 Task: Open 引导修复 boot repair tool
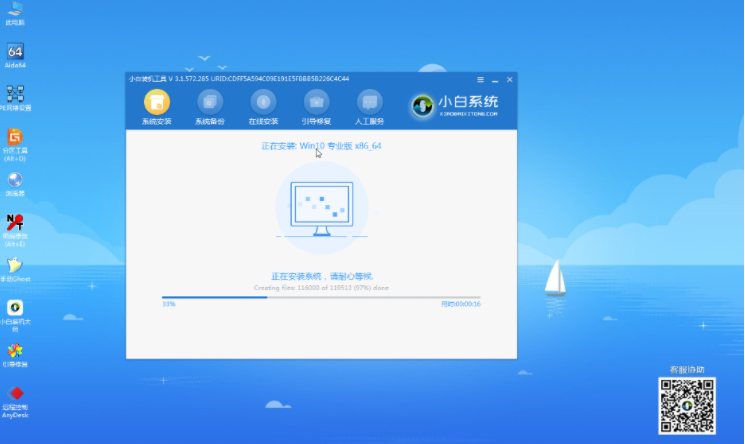(x=317, y=102)
